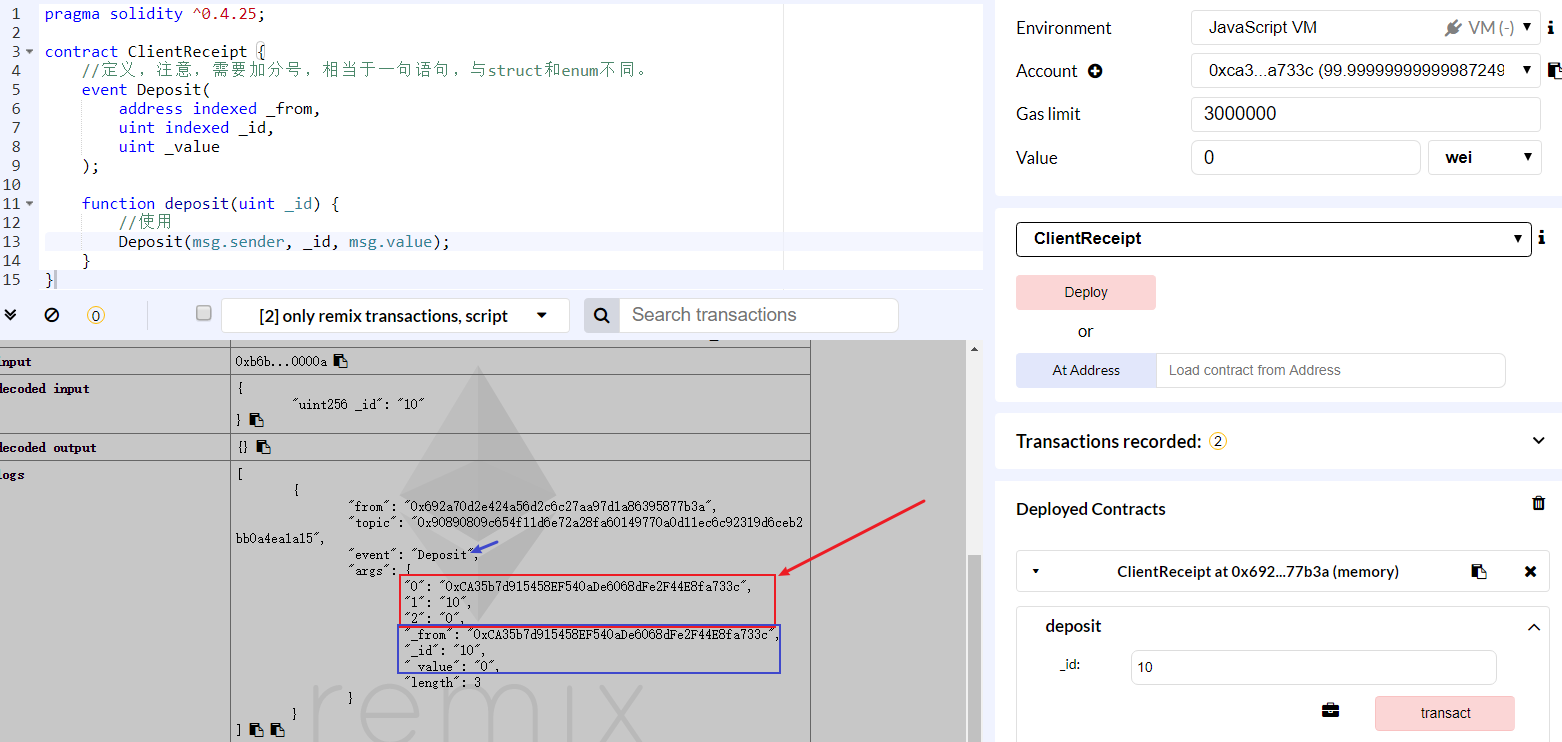
Task: Remove deployed ClientReceipt instance with X
Action: click(1530, 571)
